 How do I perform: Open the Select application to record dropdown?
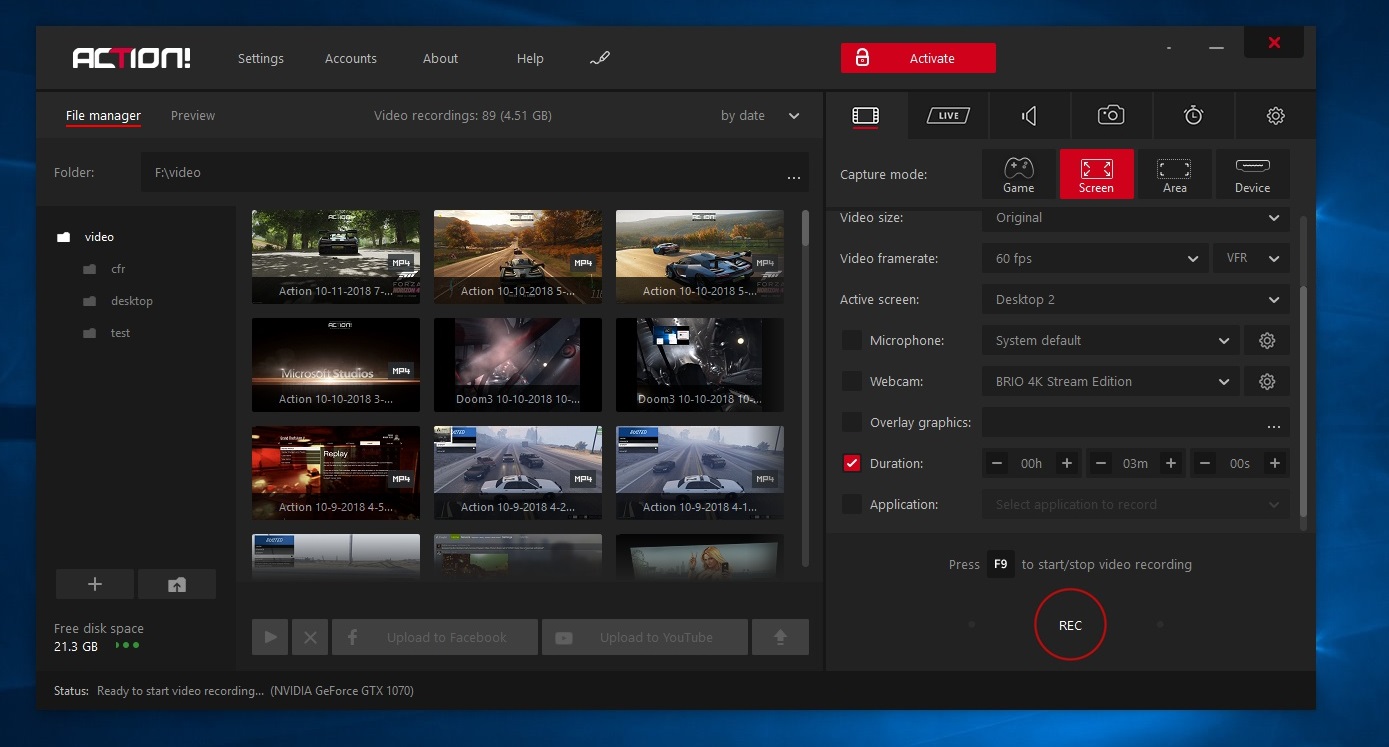[x=1135, y=505]
